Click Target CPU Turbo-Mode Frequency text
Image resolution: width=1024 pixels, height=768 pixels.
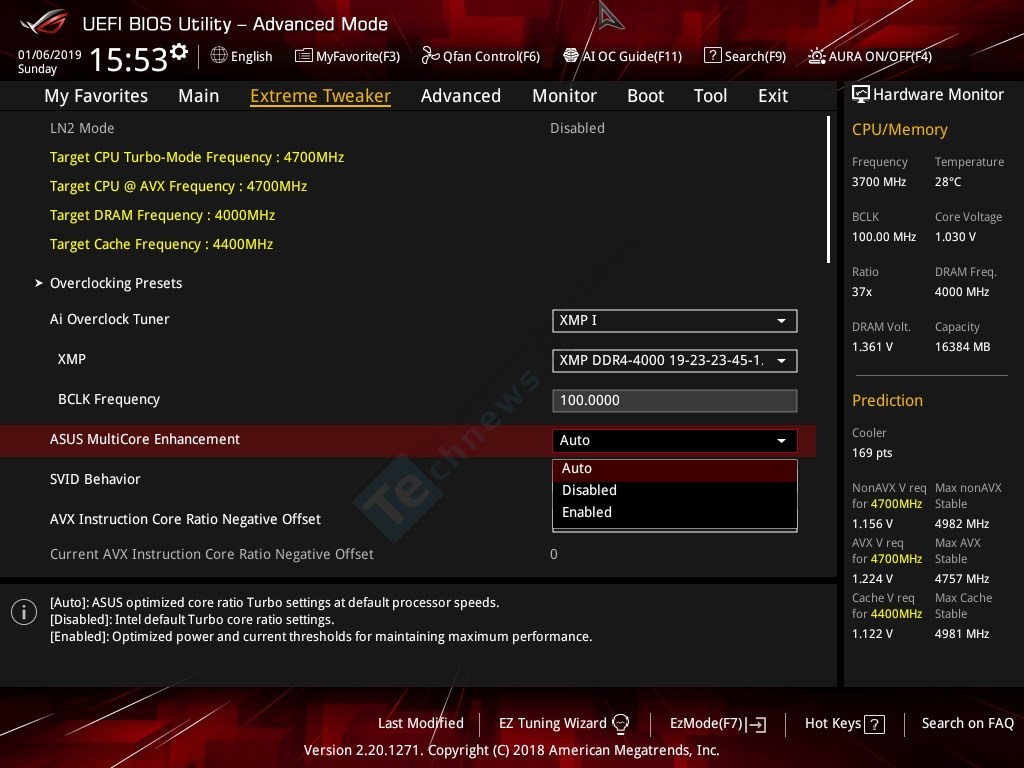click(x=197, y=157)
